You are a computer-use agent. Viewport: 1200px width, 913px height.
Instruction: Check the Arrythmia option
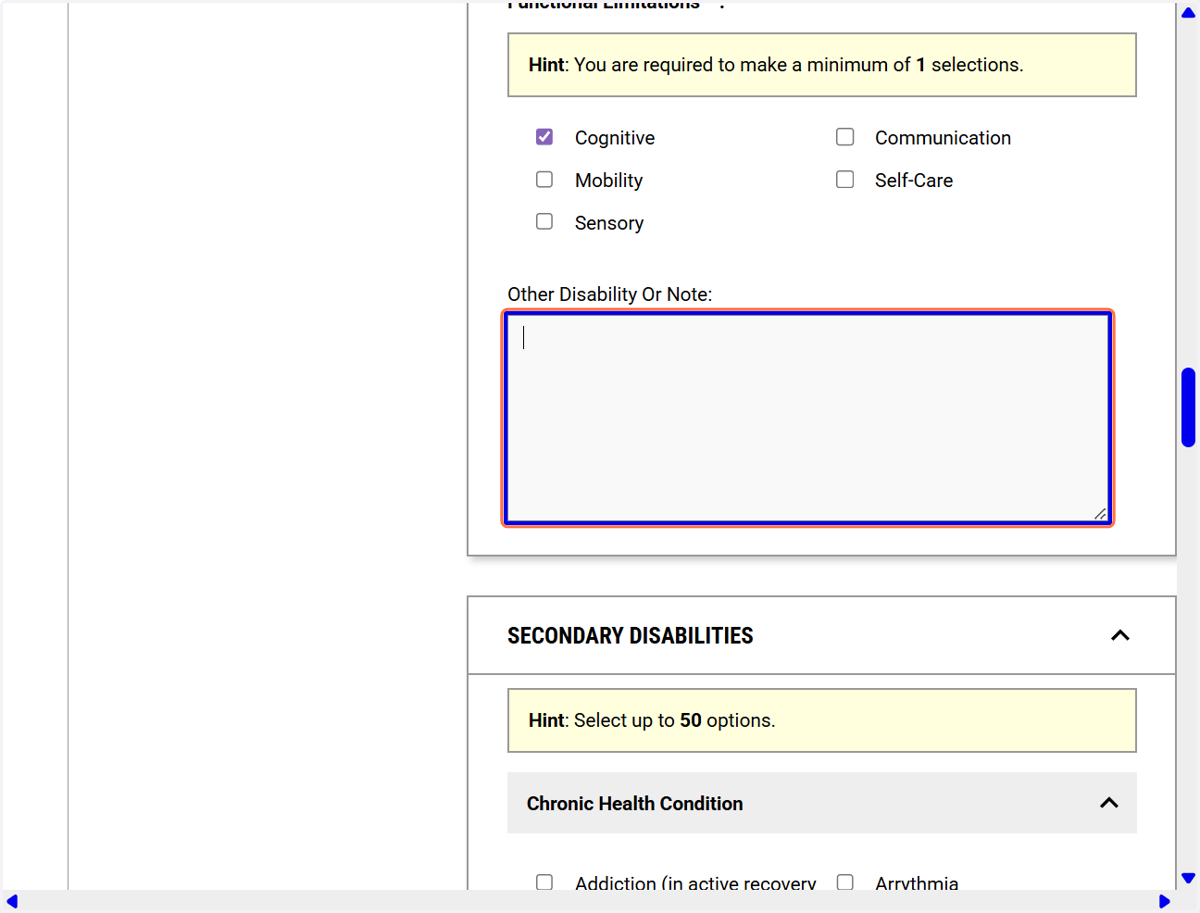click(845, 882)
